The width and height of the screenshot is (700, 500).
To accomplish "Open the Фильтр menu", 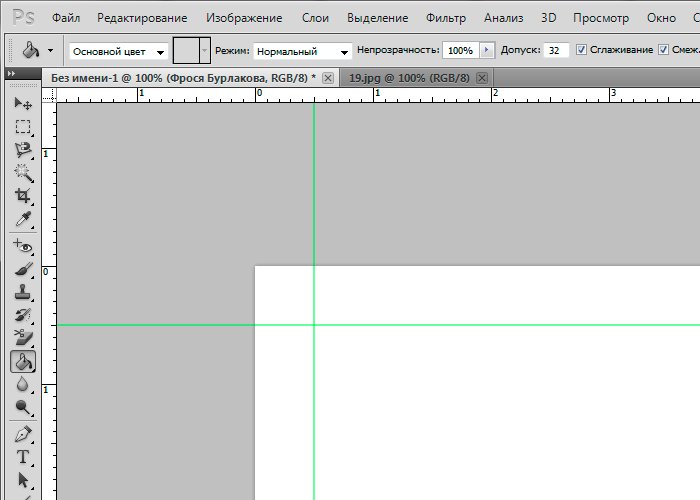I will click(x=445, y=18).
